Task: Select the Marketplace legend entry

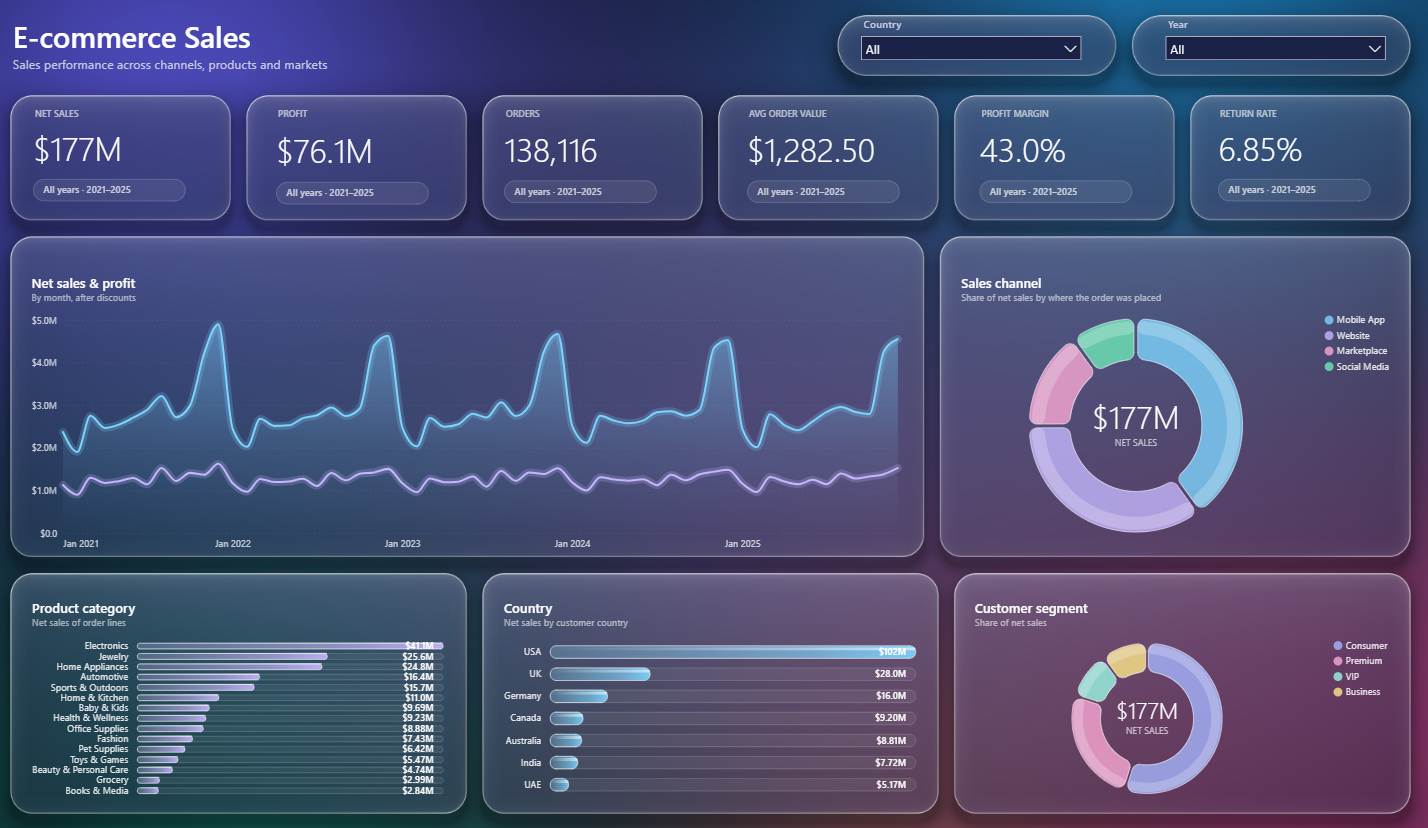Action: click(x=1355, y=351)
